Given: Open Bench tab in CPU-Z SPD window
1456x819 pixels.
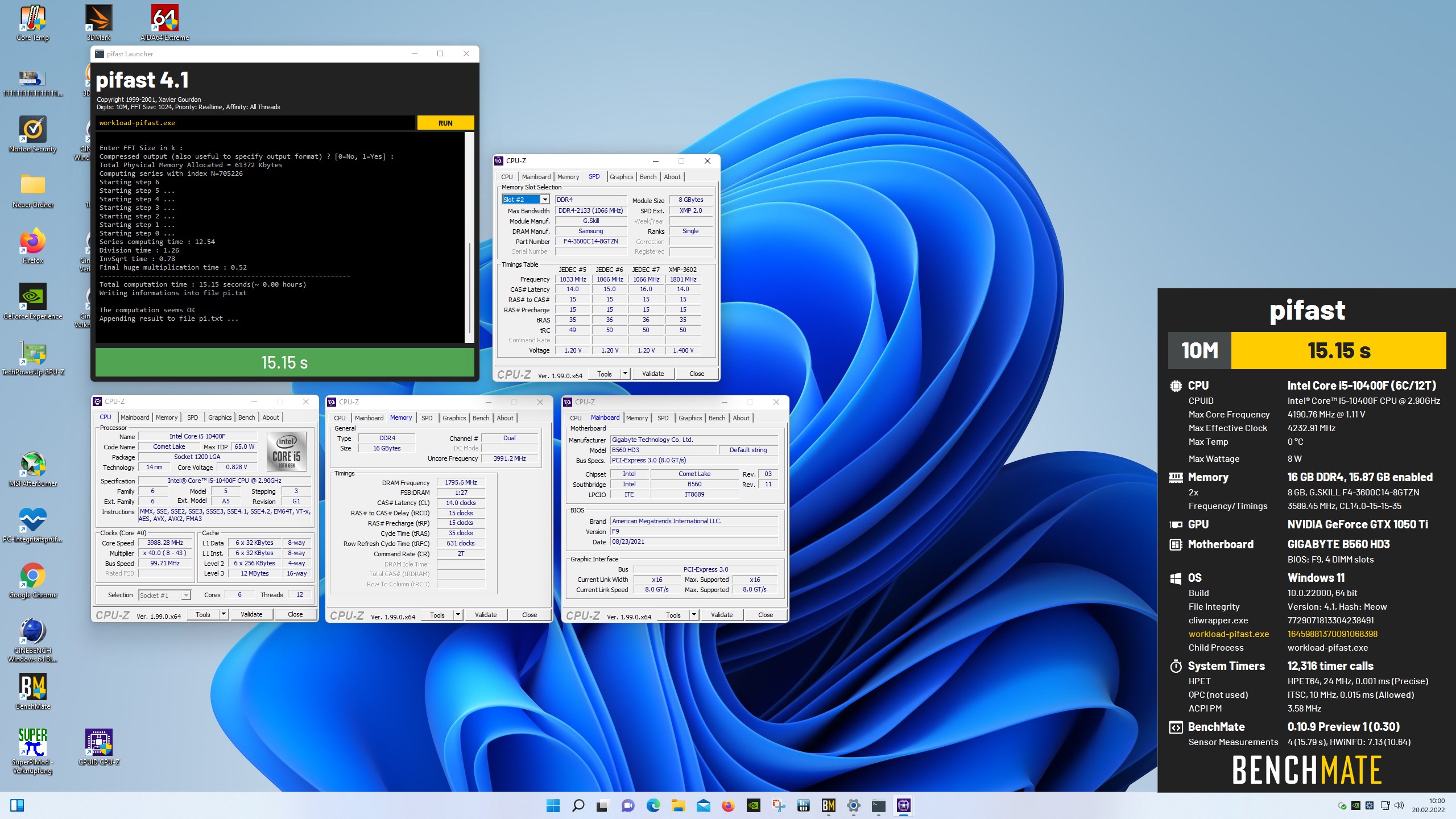Looking at the screenshot, I should (648, 177).
